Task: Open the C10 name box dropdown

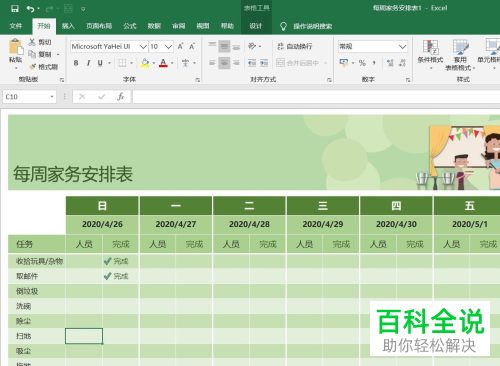Action: [x=52, y=97]
